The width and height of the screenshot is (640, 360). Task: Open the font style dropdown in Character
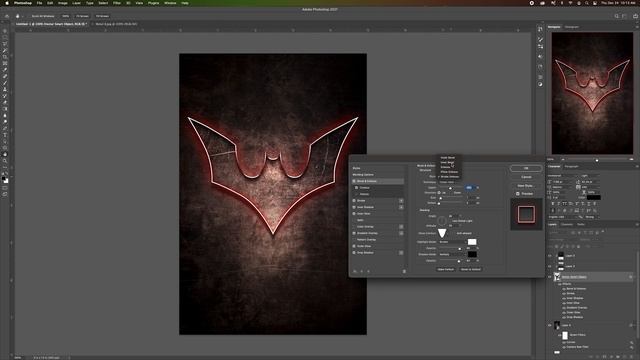(590, 176)
